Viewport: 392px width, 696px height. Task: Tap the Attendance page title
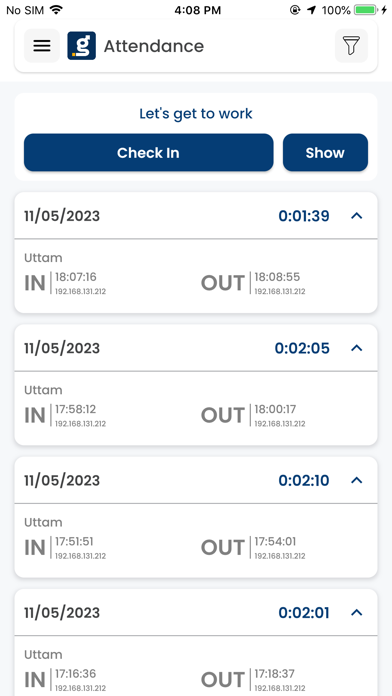coord(154,46)
